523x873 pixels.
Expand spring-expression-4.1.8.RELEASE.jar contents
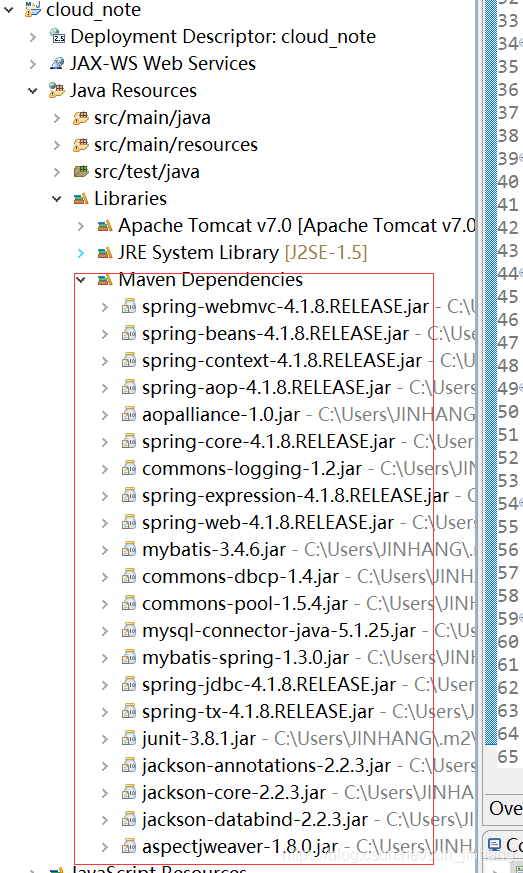(105, 496)
